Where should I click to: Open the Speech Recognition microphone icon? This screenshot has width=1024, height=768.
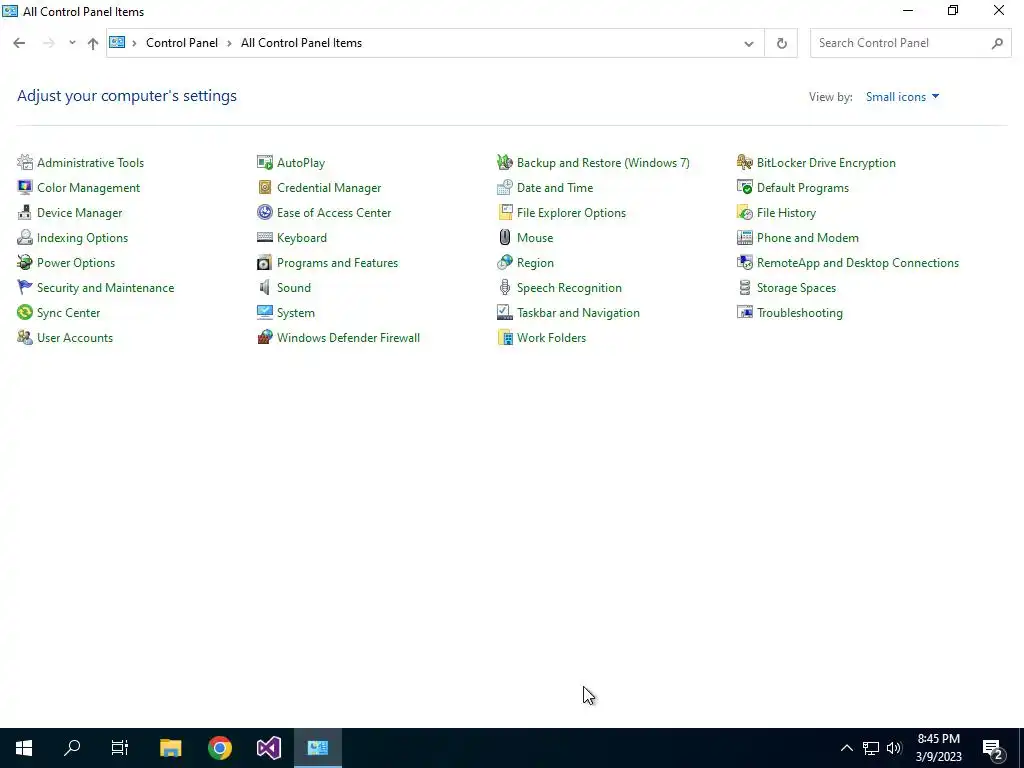click(505, 287)
